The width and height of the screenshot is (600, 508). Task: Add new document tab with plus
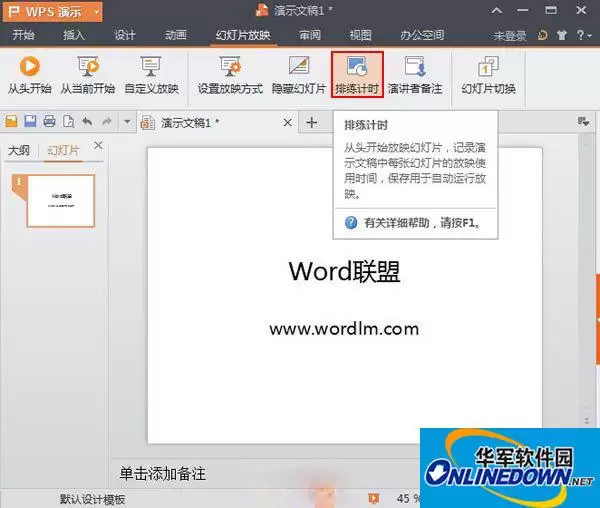point(311,122)
